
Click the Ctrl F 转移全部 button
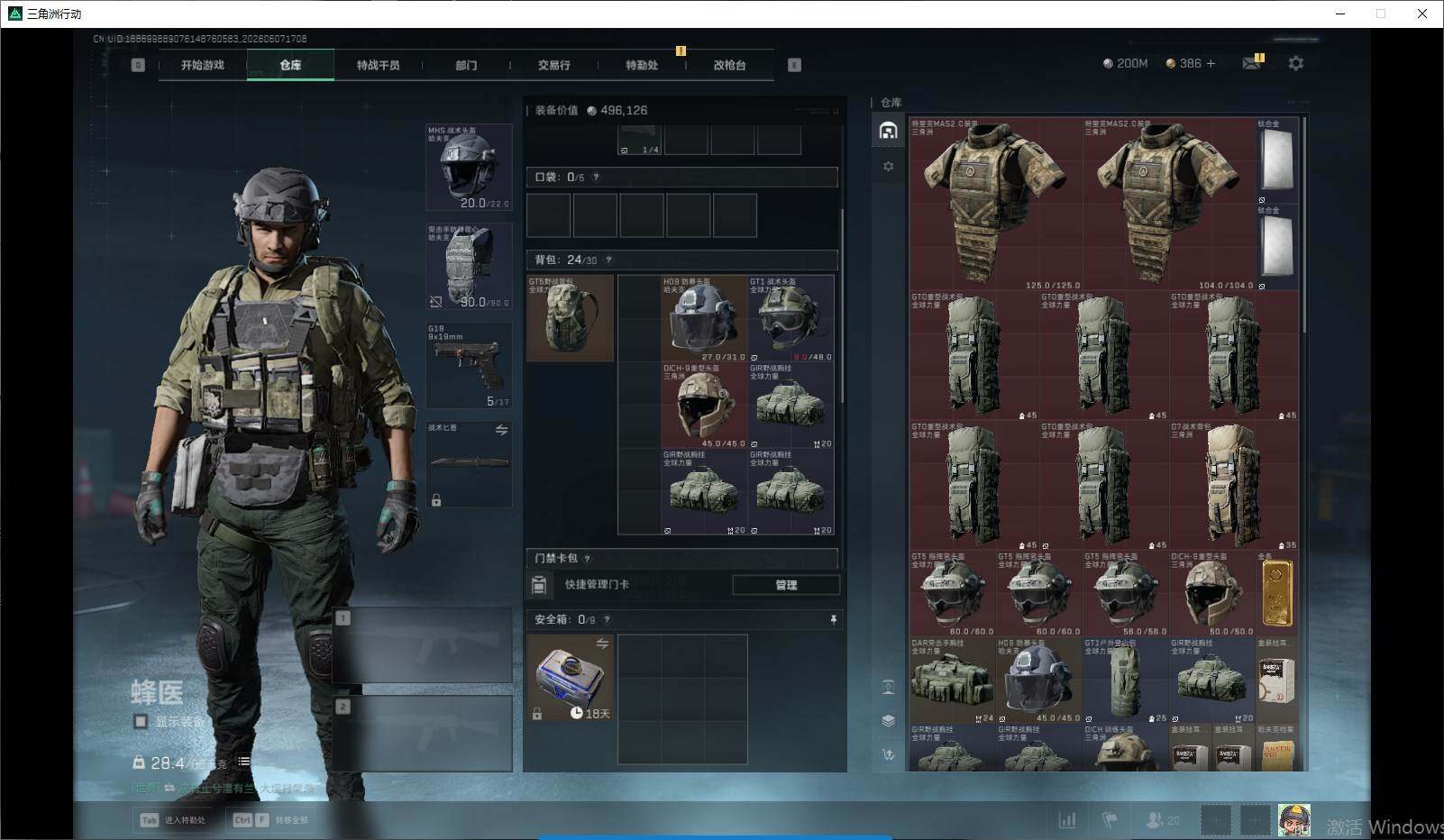point(270,820)
